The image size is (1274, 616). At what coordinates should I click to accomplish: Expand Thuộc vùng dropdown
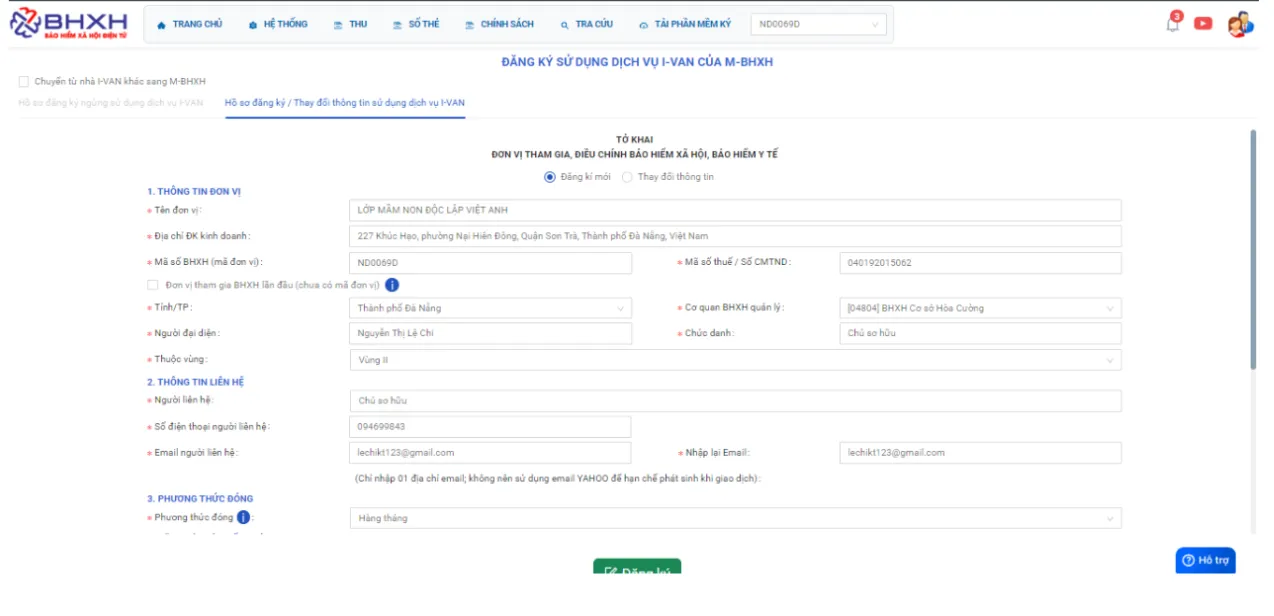(735, 360)
